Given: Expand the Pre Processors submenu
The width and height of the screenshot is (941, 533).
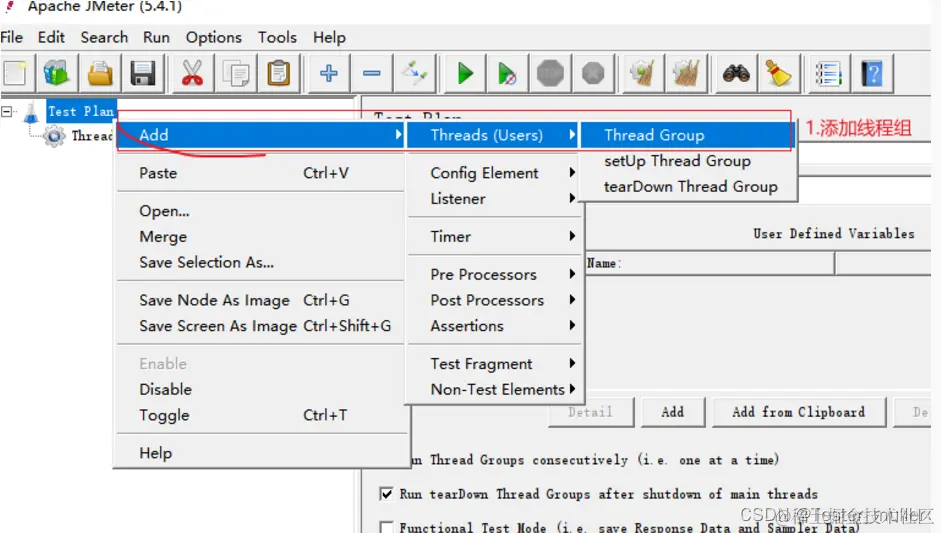Looking at the screenshot, I should (495, 274).
